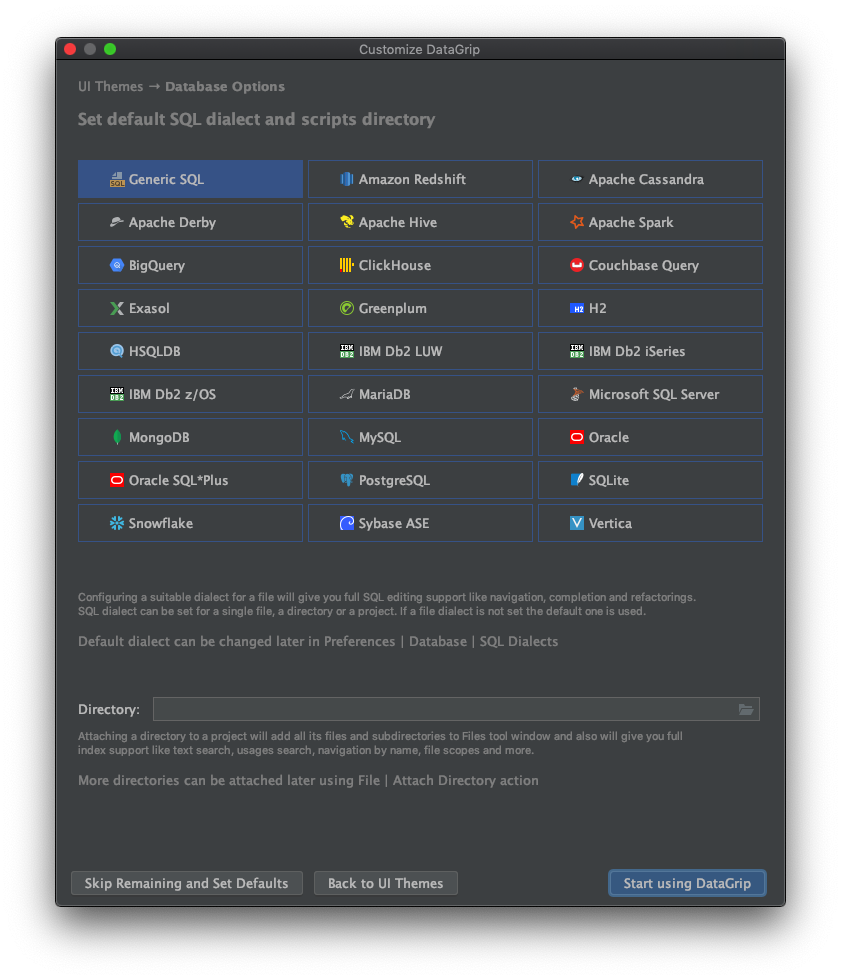Screen dimensions: 841x980
Task: Click the 'More directories can be attached' note
Action: pyautogui.click(x=308, y=780)
